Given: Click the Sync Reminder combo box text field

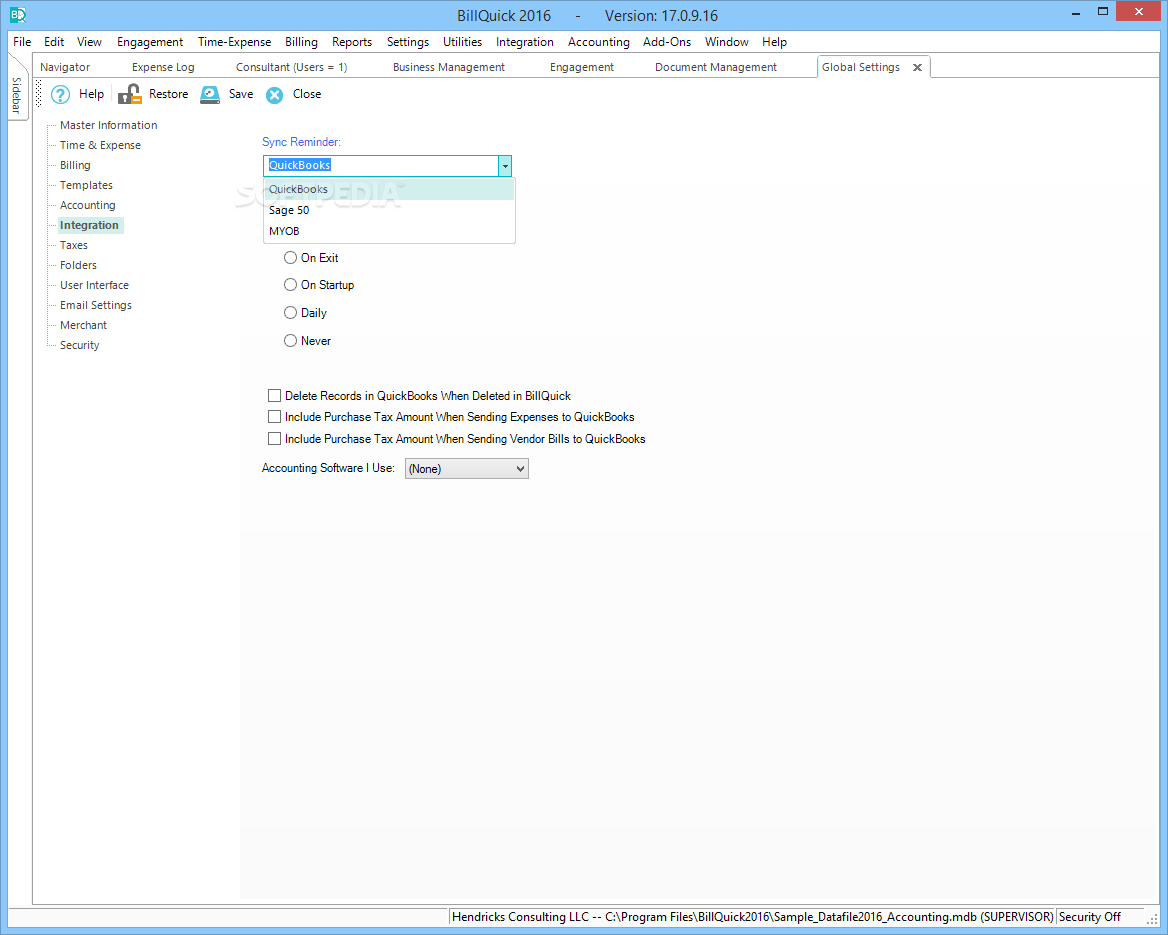Looking at the screenshot, I should [x=381, y=165].
